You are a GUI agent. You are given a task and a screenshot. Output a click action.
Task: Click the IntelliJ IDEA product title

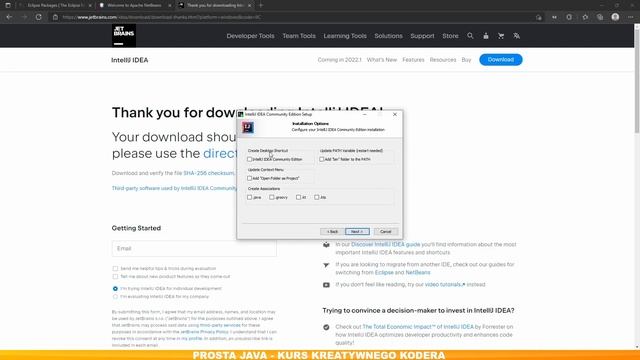pos(130,60)
